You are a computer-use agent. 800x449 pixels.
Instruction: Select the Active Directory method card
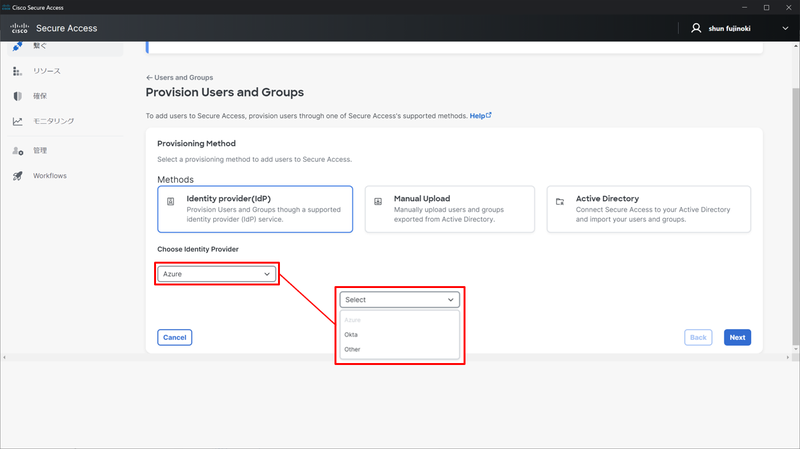click(x=648, y=209)
